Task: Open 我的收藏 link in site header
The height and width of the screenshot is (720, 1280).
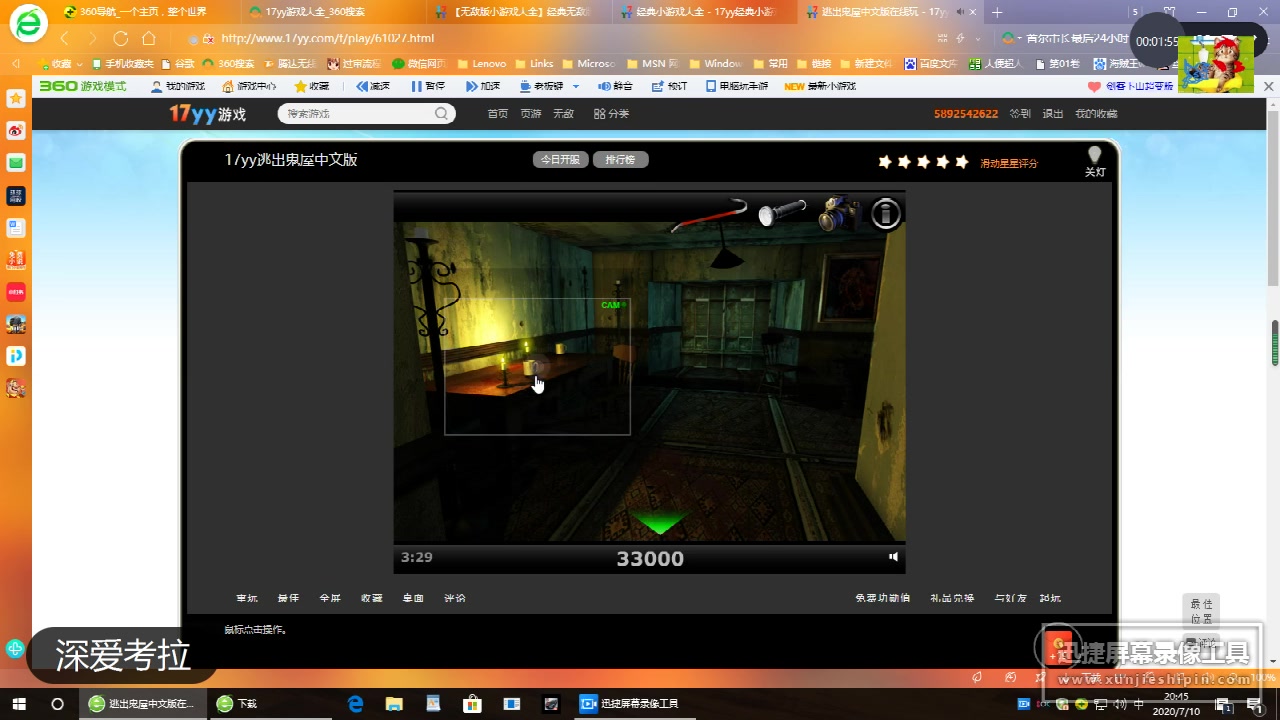Action: pos(1096,114)
